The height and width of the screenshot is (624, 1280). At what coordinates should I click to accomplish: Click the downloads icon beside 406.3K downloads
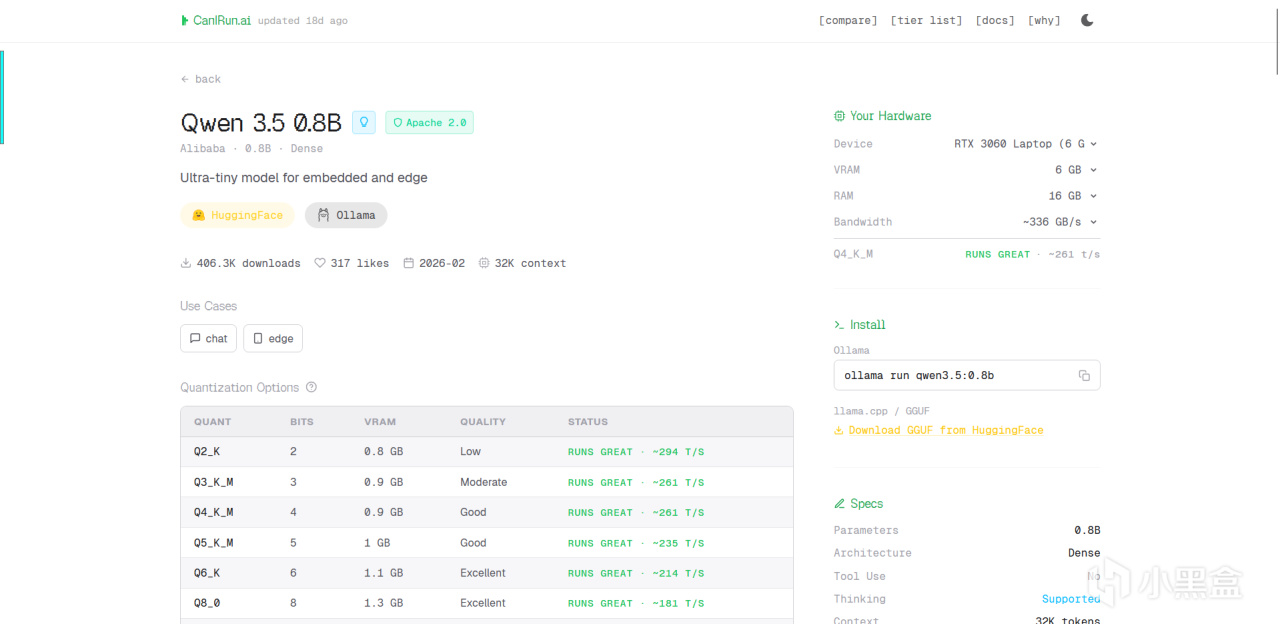[x=185, y=263]
